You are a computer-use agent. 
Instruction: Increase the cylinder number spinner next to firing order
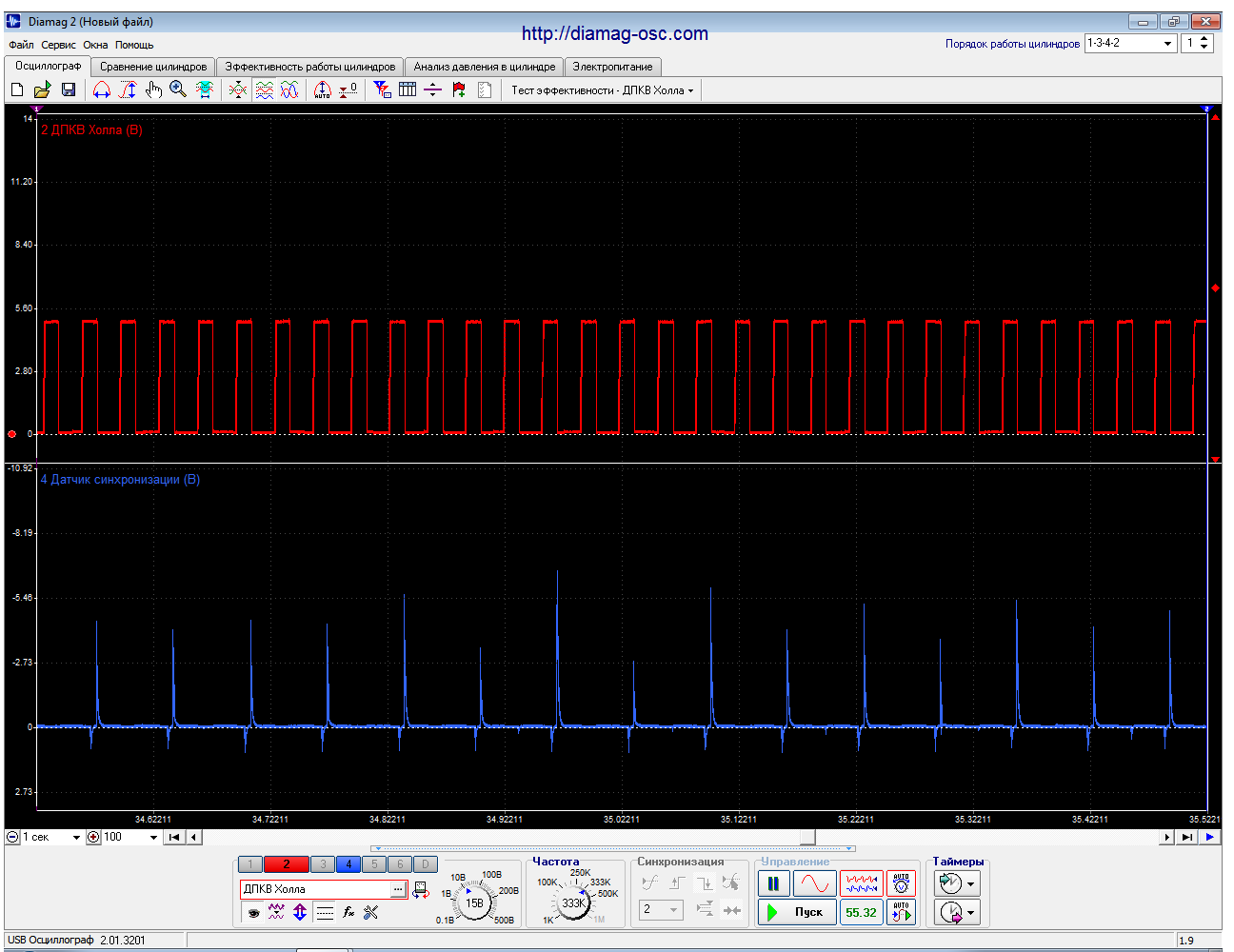pos(1204,39)
